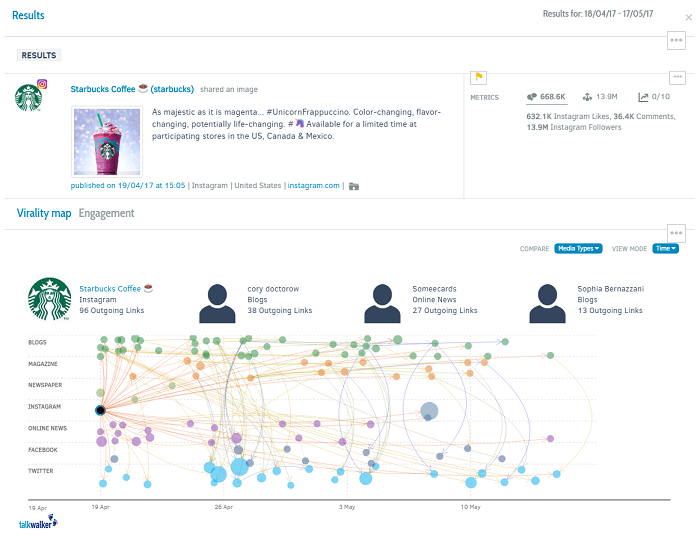Viewport: 700px width, 539px height.
Task: Select the black Instagram origin node
Action: pos(100,410)
